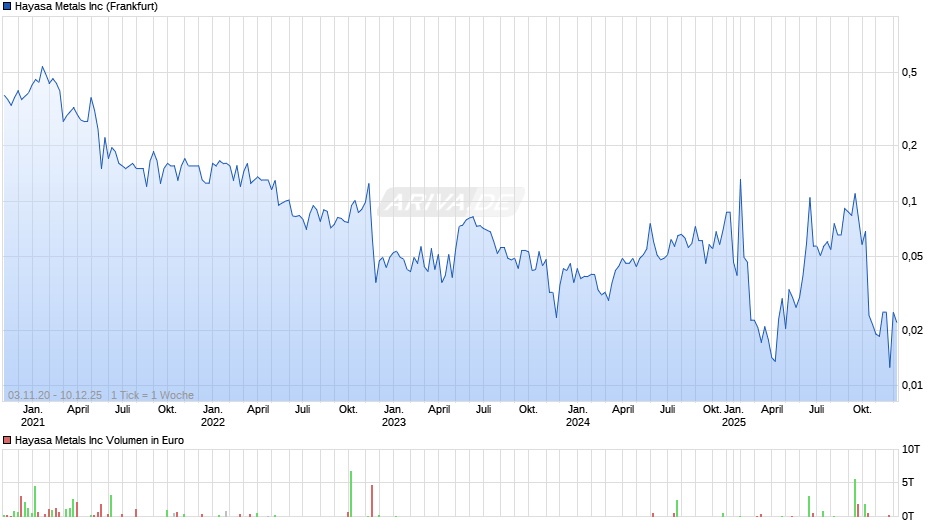Click the price spike at Jan. 2025
Screen dimensions: 940x526
(x=740, y=180)
